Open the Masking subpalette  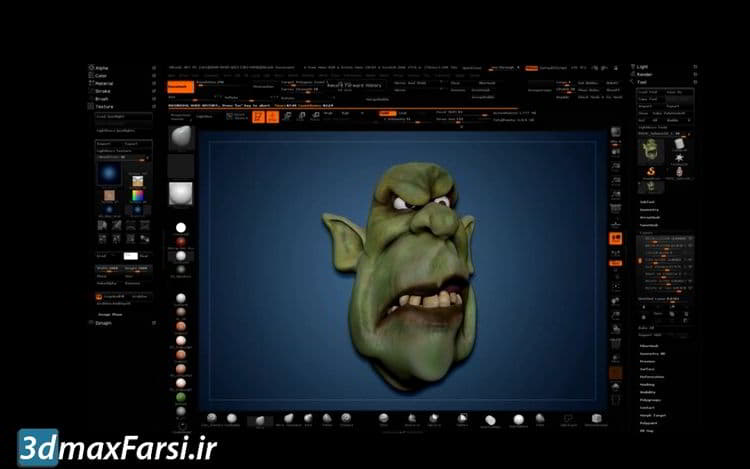(647, 384)
